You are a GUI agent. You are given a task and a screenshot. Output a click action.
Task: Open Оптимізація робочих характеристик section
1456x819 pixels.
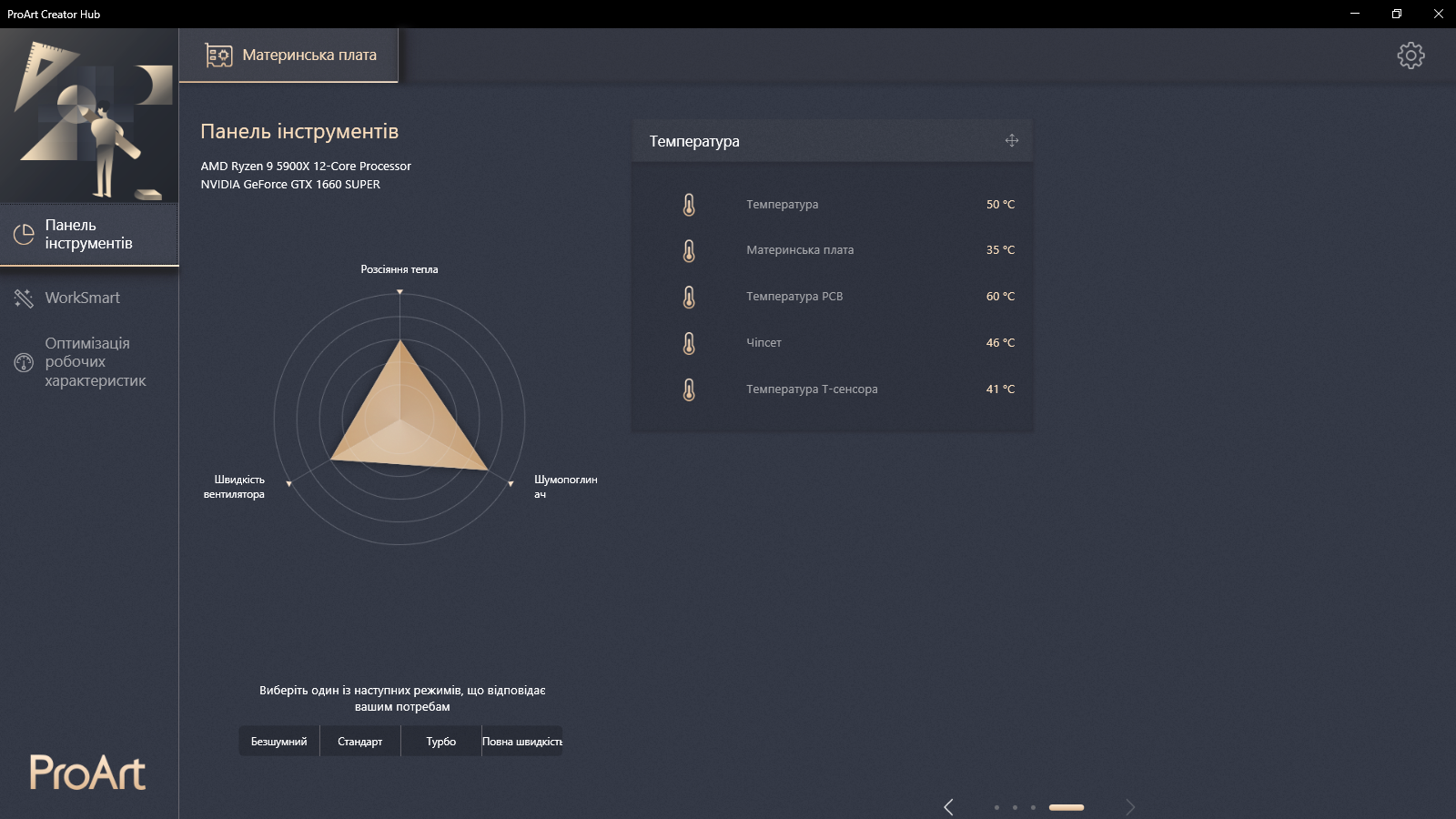89,362
